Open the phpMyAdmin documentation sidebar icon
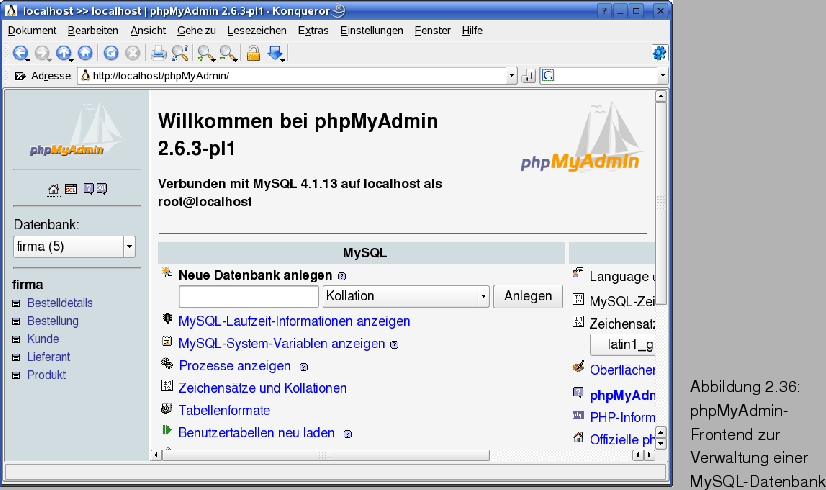The image size is (826, 490). [x=88, y=189]
